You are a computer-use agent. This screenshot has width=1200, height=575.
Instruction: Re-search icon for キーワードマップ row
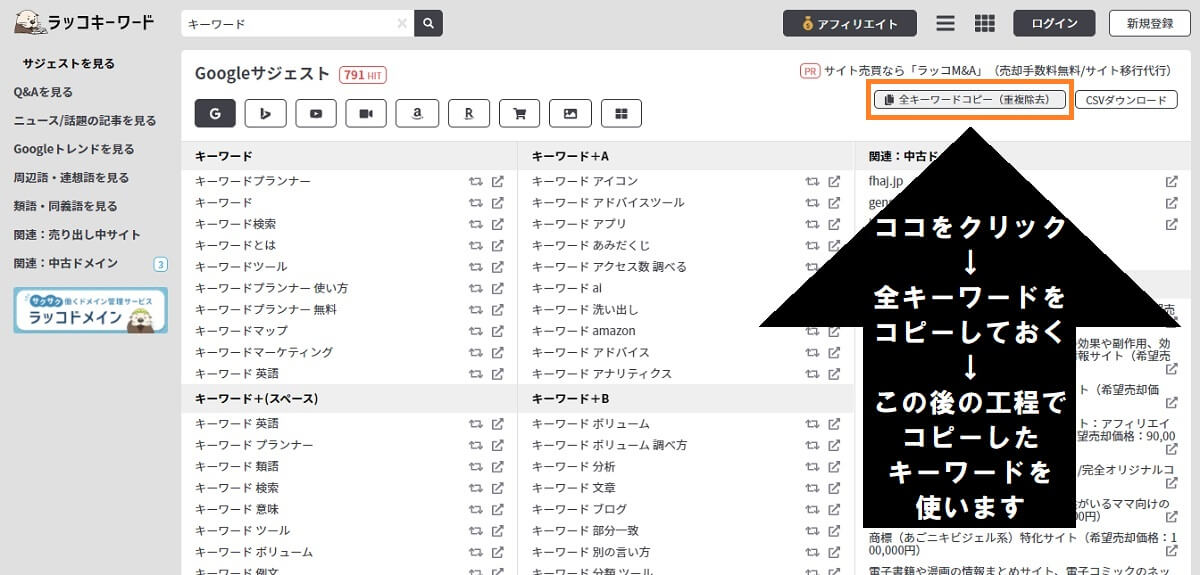(476, 331)
